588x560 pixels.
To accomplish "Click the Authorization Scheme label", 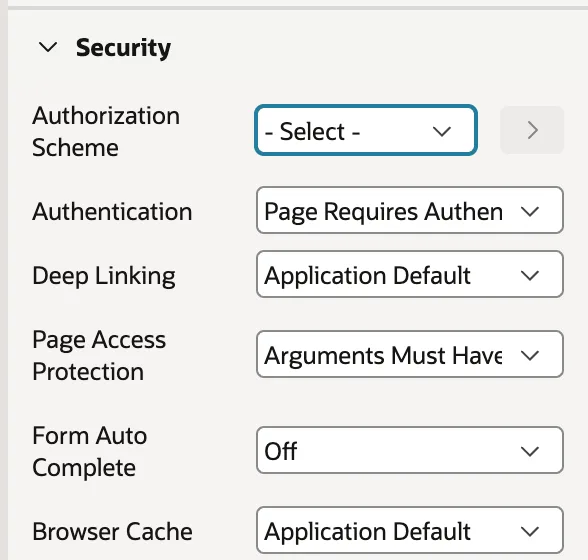I will click(x=106, y=131).
